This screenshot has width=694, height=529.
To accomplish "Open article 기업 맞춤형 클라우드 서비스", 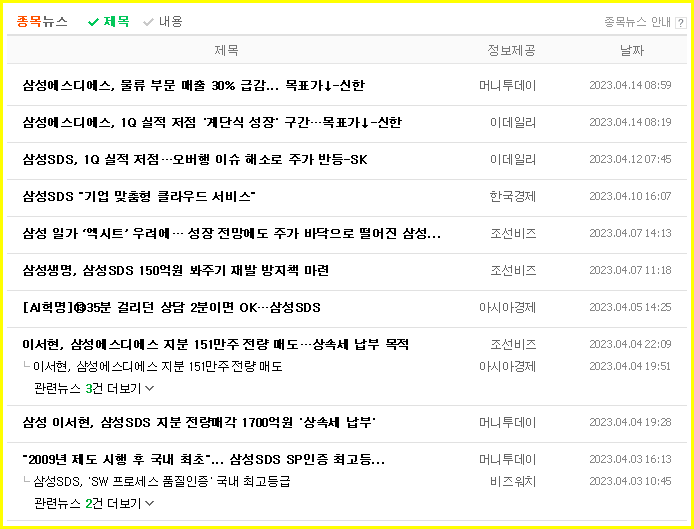I will pyautogui.click(x=139, y=196).
